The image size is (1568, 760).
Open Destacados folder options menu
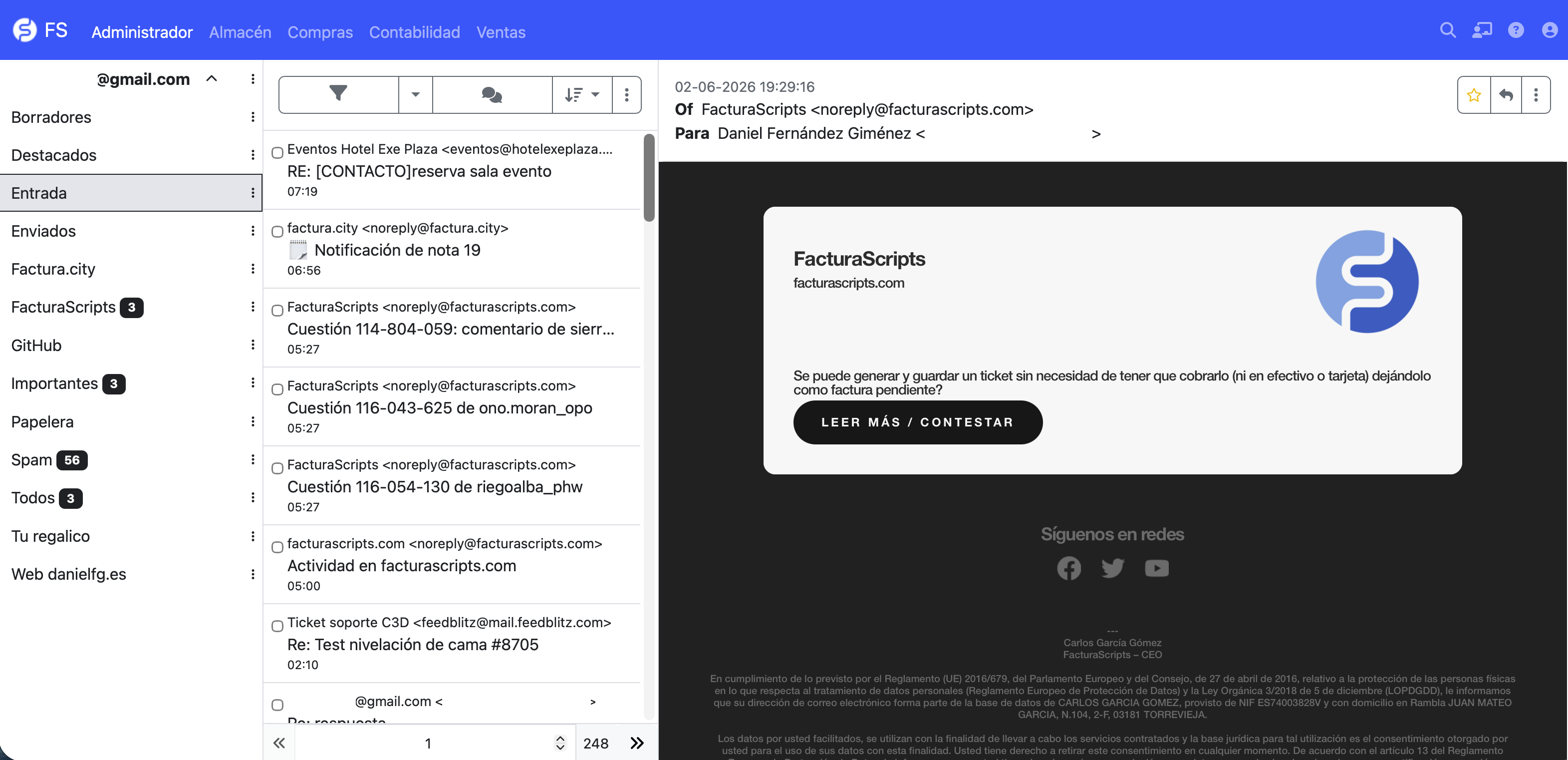(253, 155)
